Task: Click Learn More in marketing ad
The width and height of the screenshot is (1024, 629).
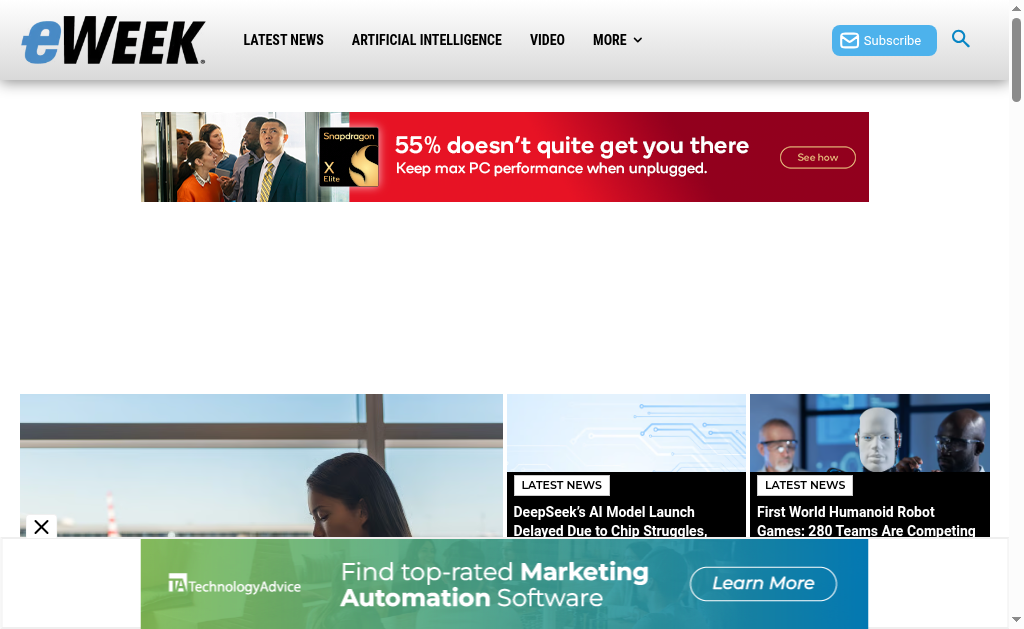Action: (x=763, y=583)
